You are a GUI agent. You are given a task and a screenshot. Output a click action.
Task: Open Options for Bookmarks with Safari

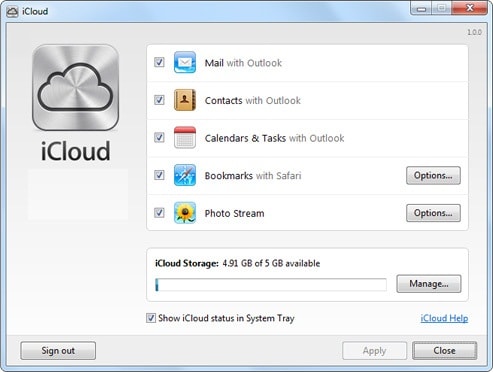pos(433,175)
